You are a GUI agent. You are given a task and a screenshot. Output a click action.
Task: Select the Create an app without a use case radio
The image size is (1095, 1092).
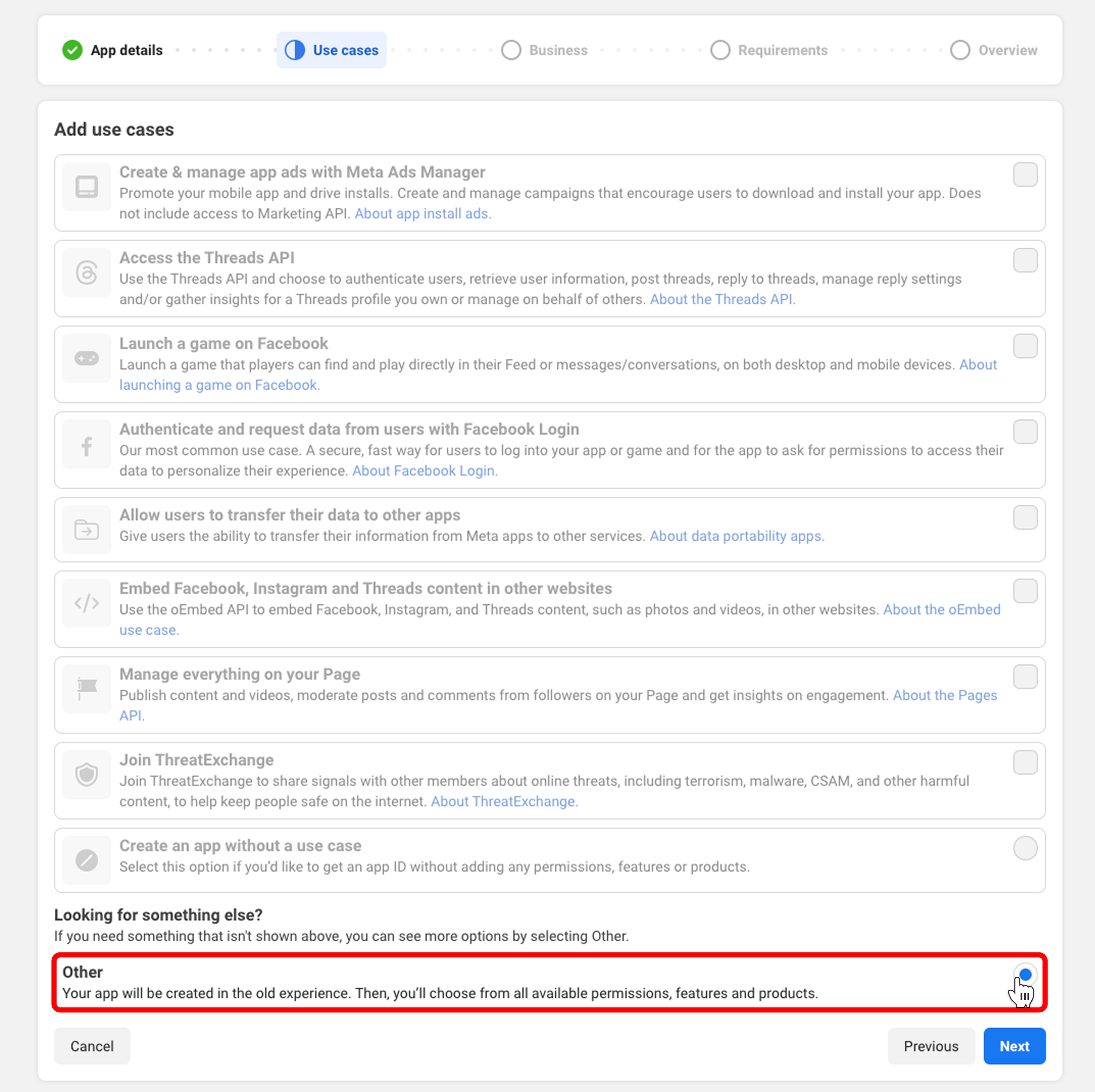[1025, 848]
